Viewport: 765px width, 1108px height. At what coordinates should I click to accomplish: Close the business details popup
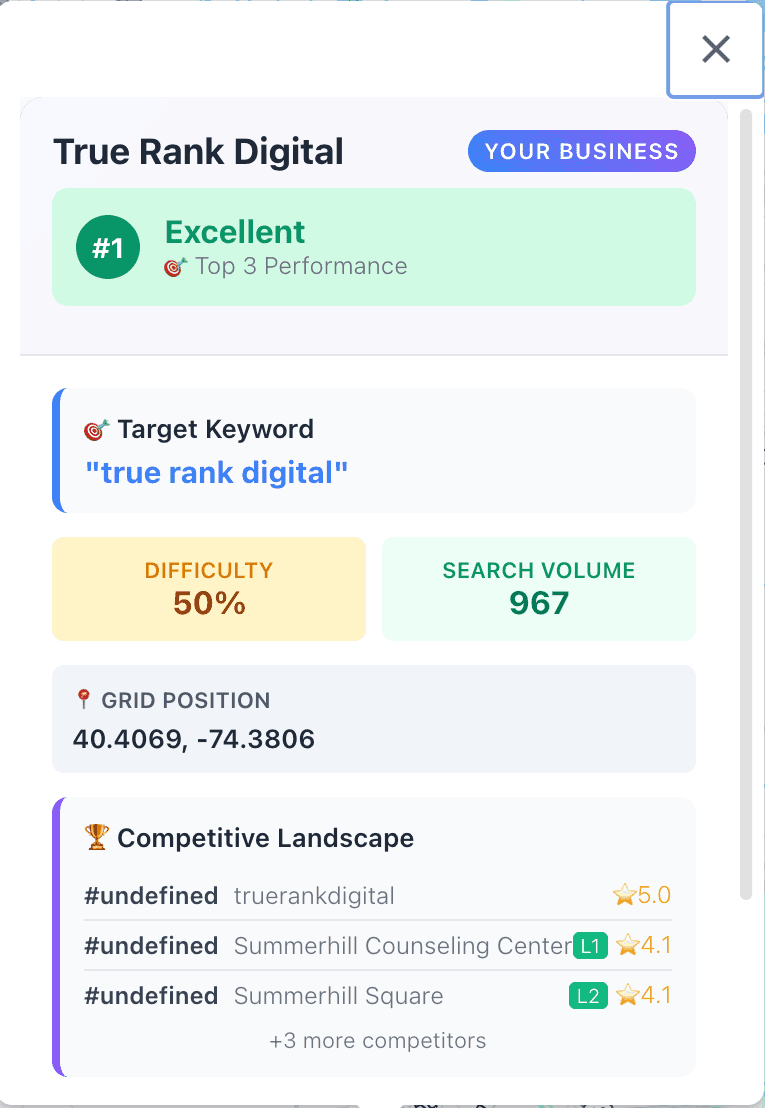(x=715, y=49)
